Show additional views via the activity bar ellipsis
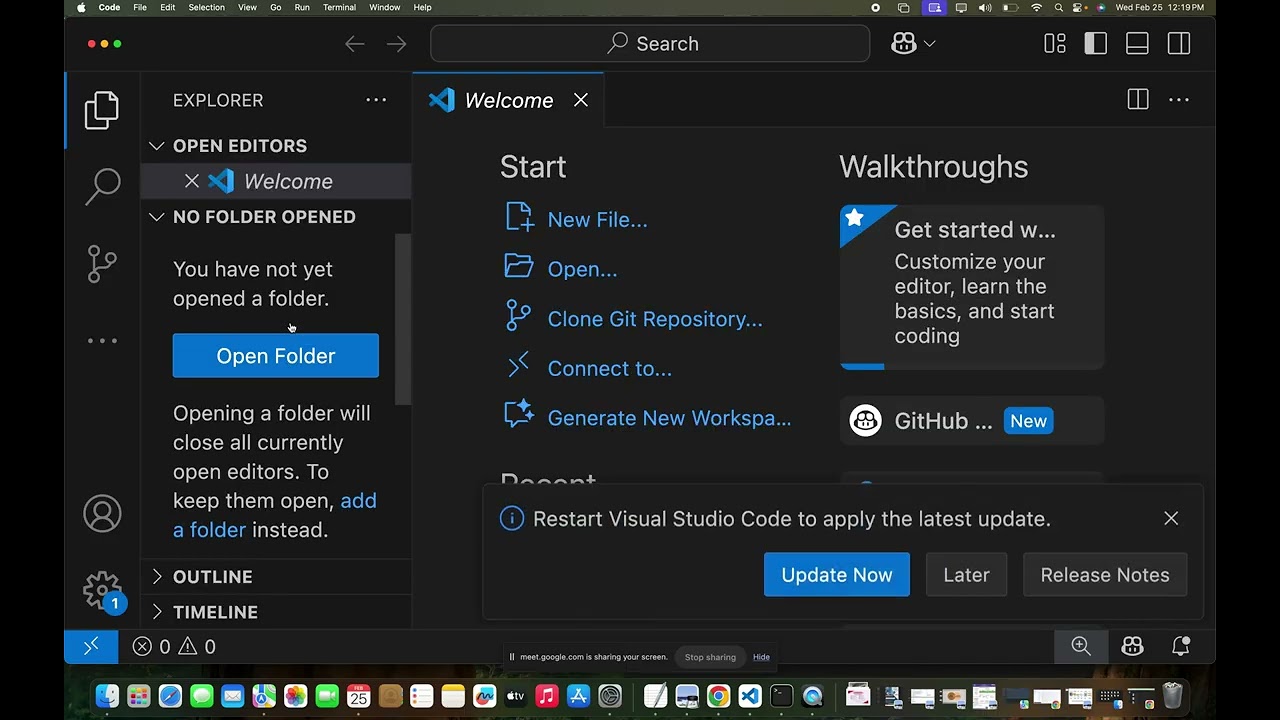Viewport: 1280px width, 720px height. [102, 341]
